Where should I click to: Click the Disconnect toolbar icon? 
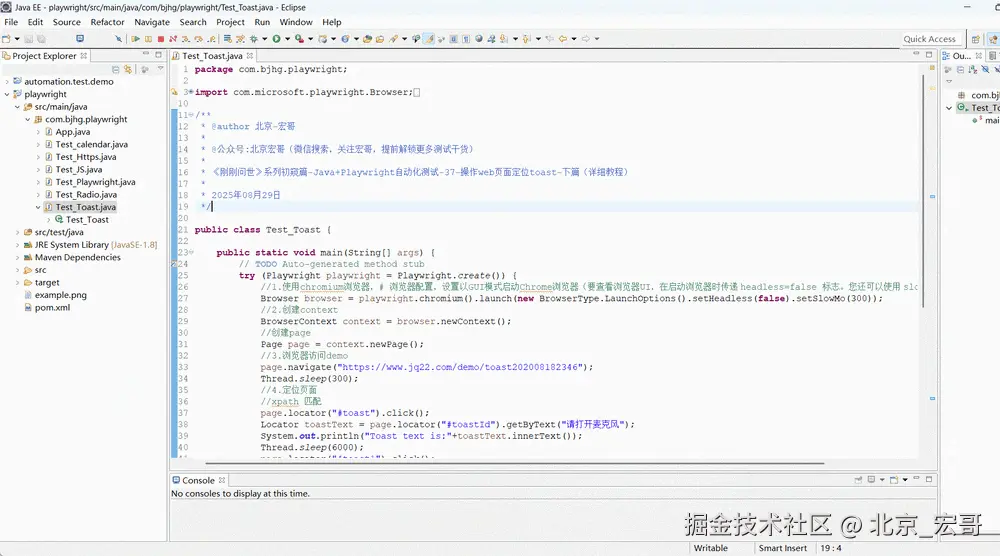(x=173, y=39)
